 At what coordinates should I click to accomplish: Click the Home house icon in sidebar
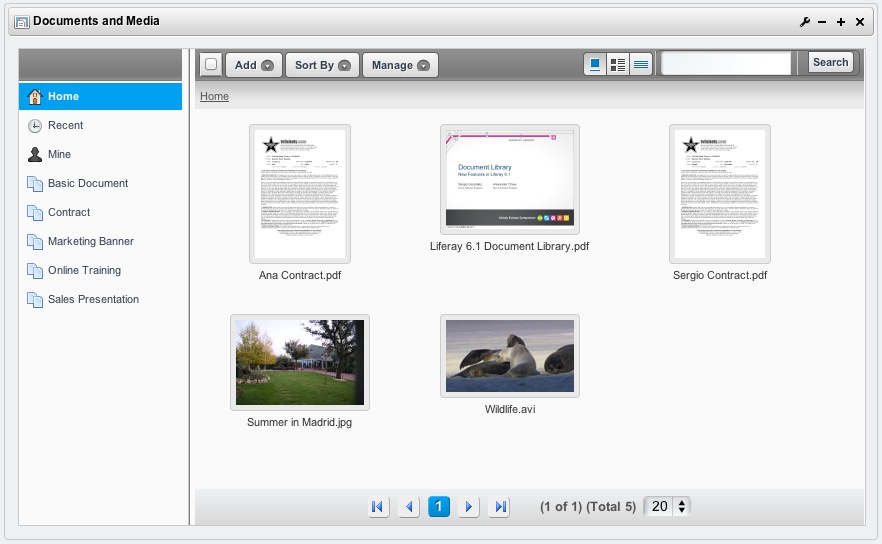[x=35, y=96]
